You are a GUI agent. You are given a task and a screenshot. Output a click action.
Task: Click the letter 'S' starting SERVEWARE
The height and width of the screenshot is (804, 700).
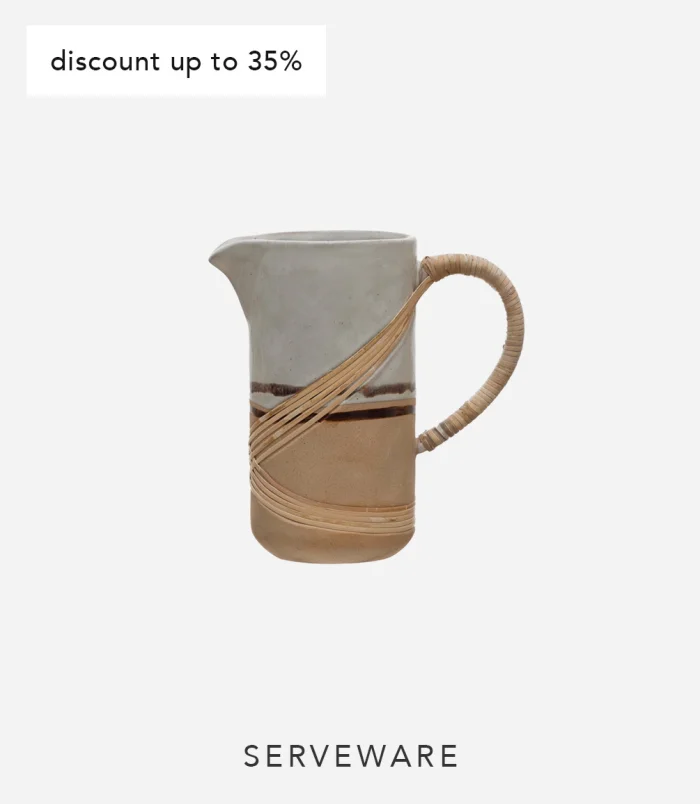[x=251, y=756]
